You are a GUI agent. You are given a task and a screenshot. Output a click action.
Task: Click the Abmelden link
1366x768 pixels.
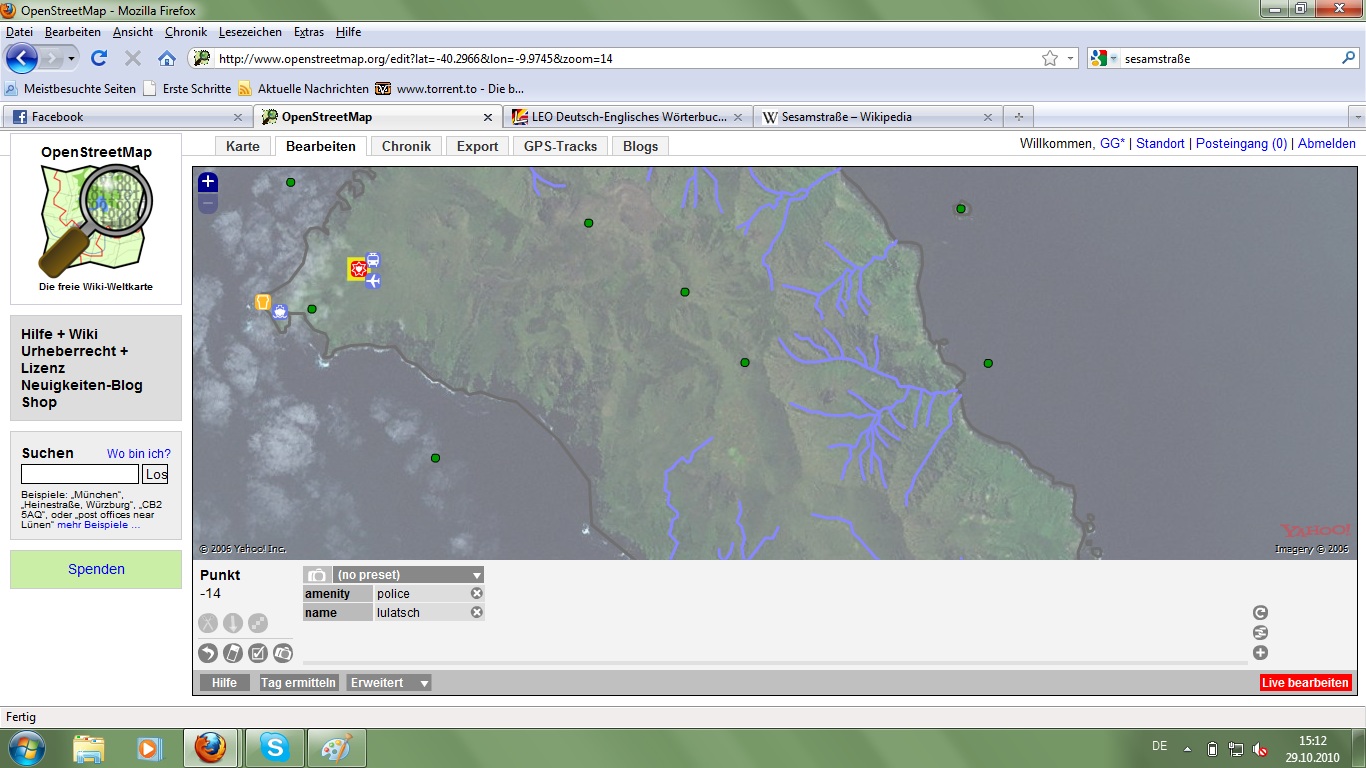[1327, 144]
